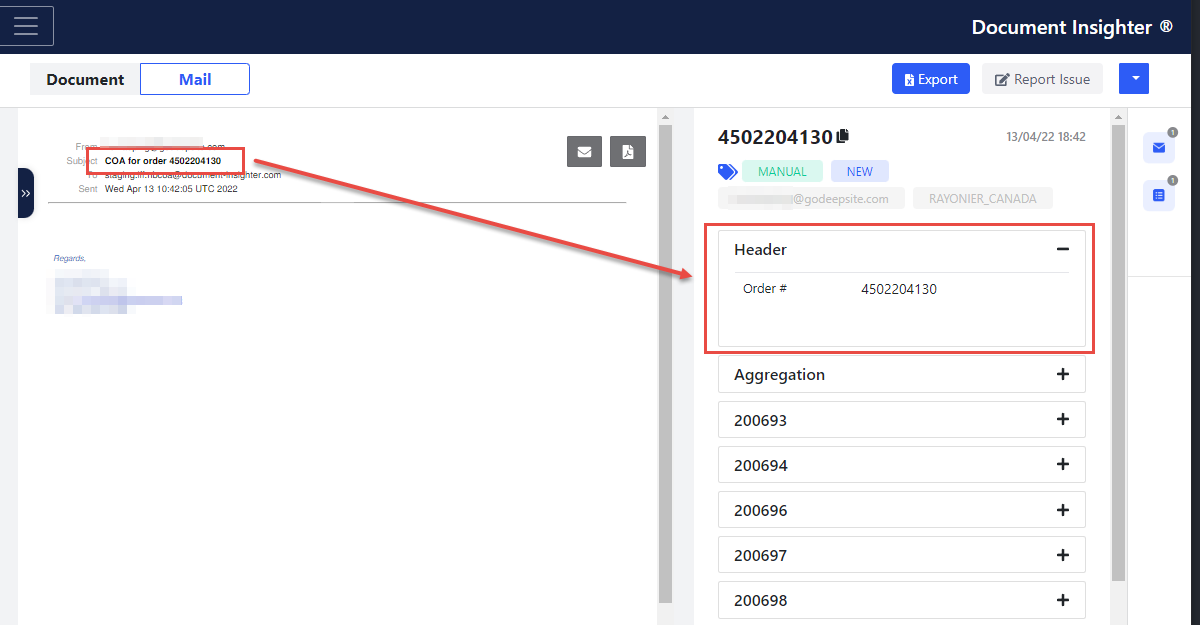Image resolution: width=1200 pixels, height=625 pixels.
Task: Expand the Aggregation section
Action: pyautogui.click(x=1062, y=374)
